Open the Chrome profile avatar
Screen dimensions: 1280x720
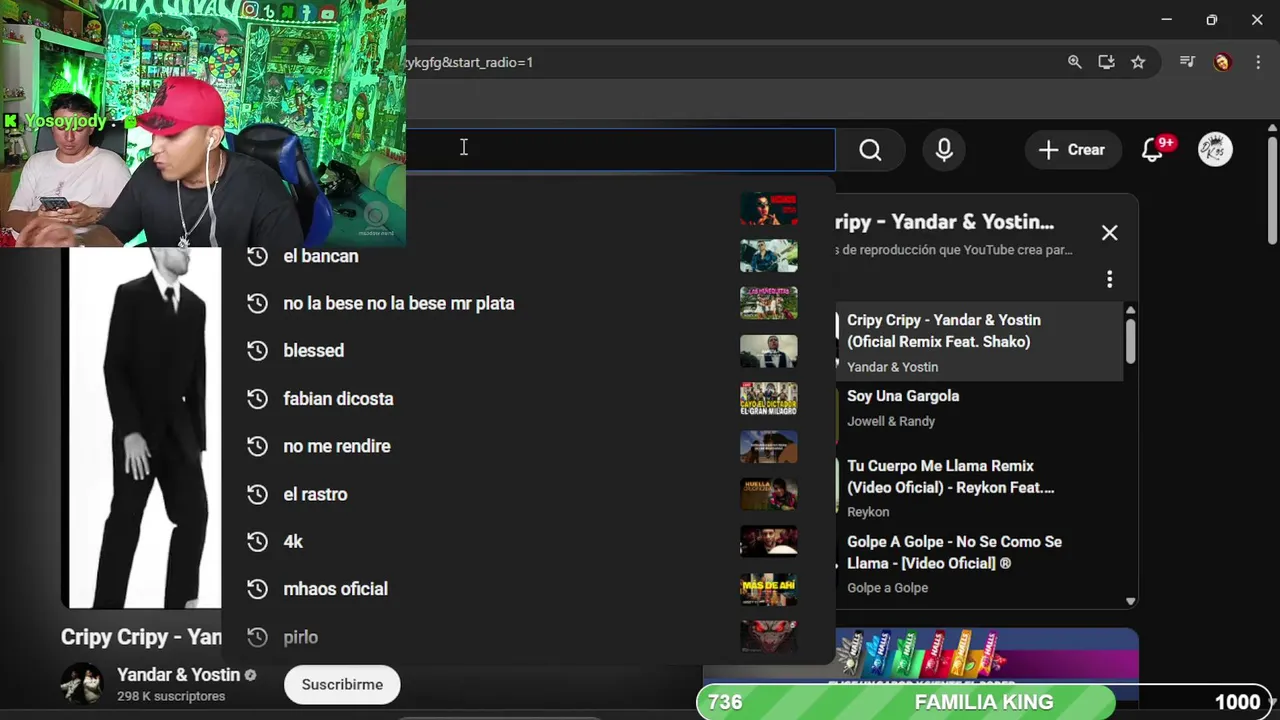[1221, 62]
